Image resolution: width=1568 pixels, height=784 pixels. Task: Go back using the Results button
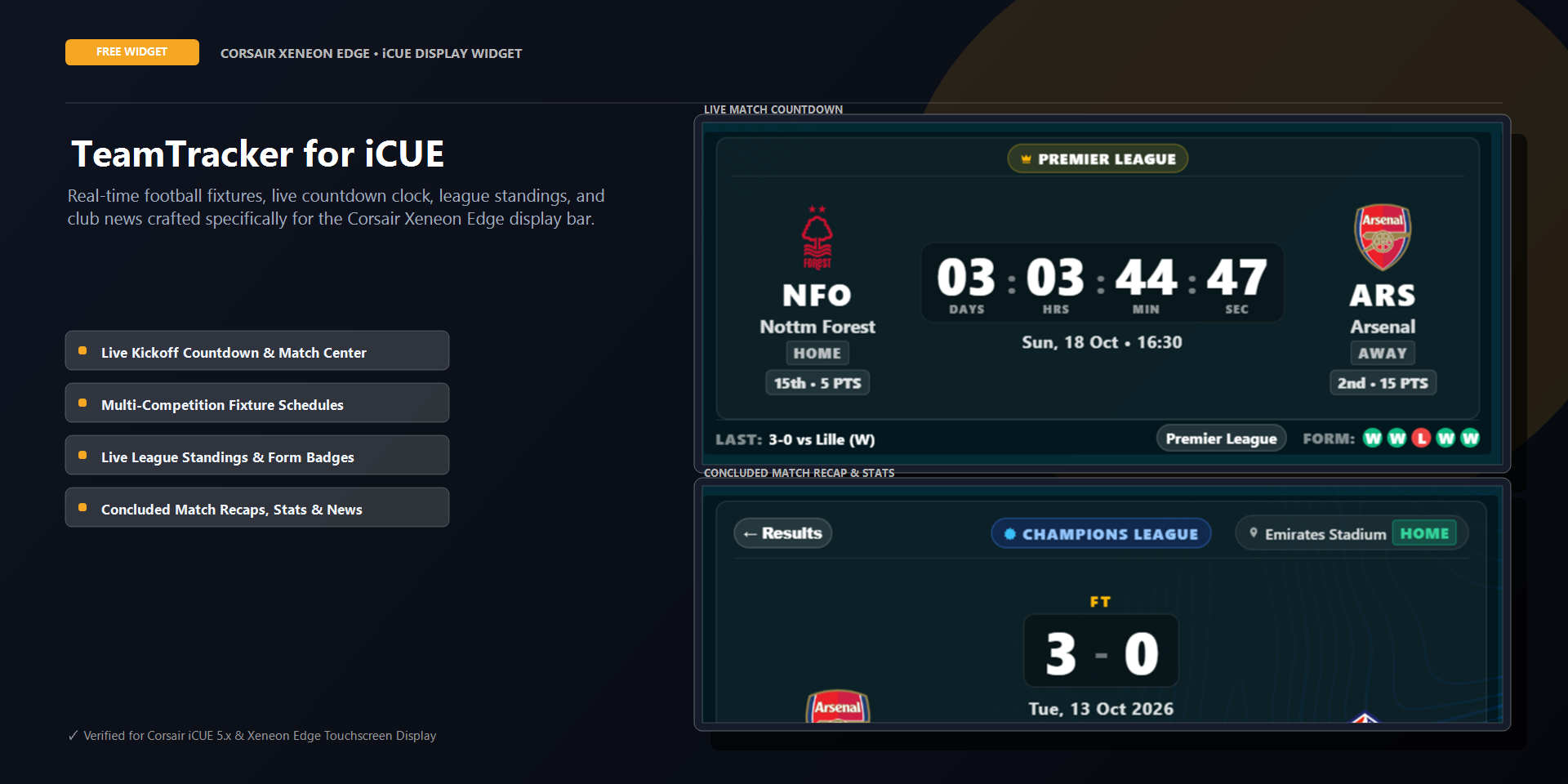click(x=783, y=533)
